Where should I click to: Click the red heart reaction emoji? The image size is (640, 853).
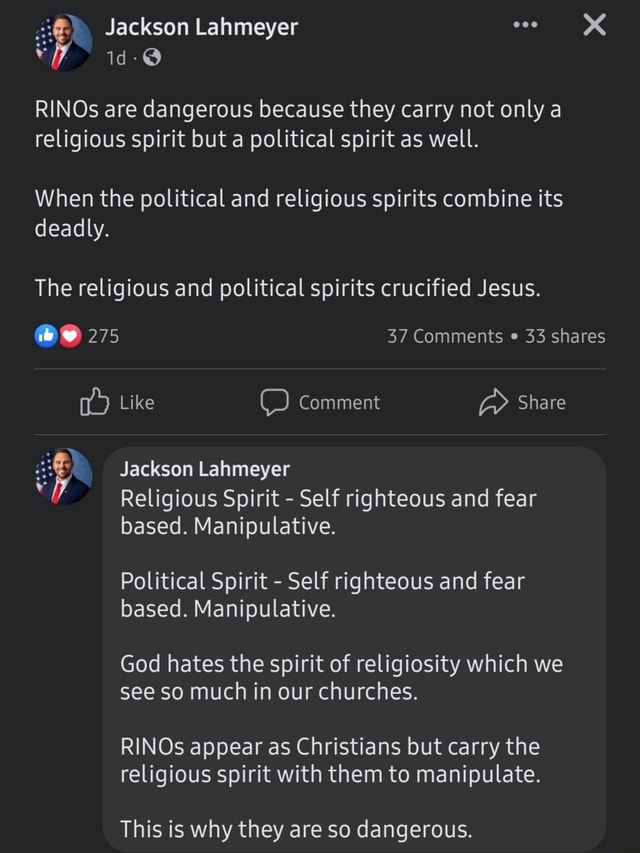68,336
